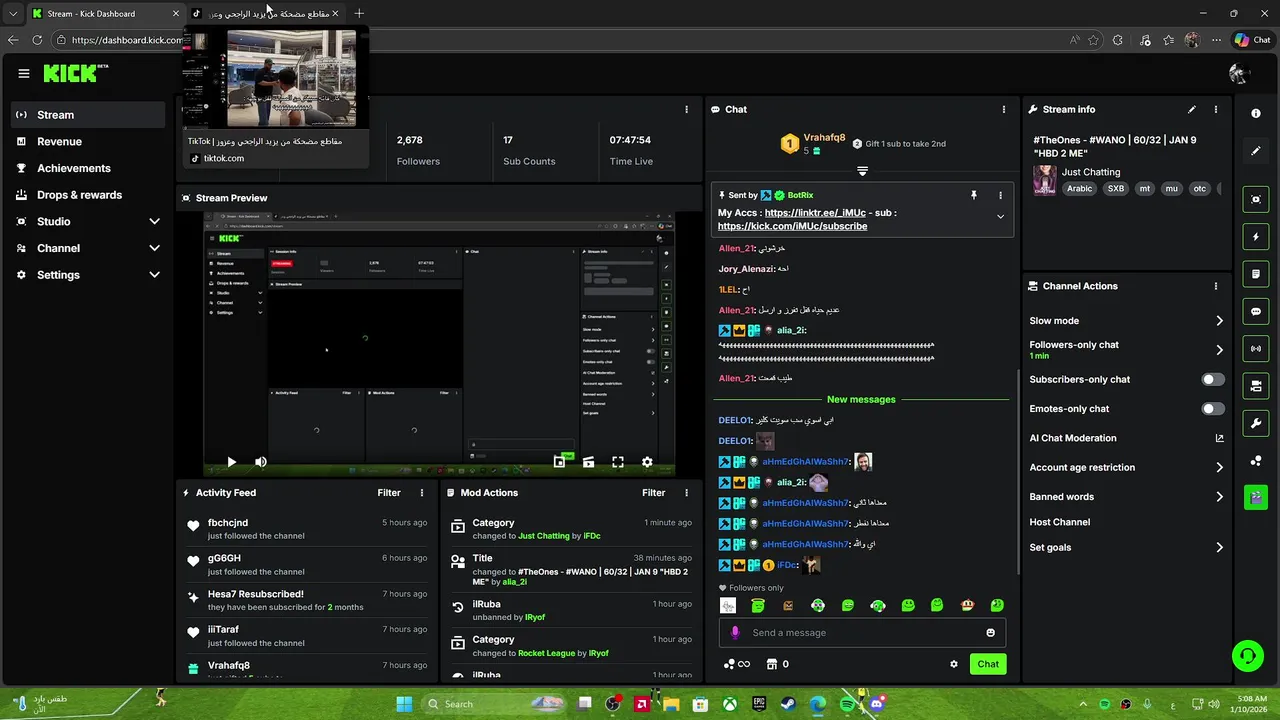Open AI Chat Moderation external link
Viewport: 1280px width, 720px height.
(x=1219, y=438)
